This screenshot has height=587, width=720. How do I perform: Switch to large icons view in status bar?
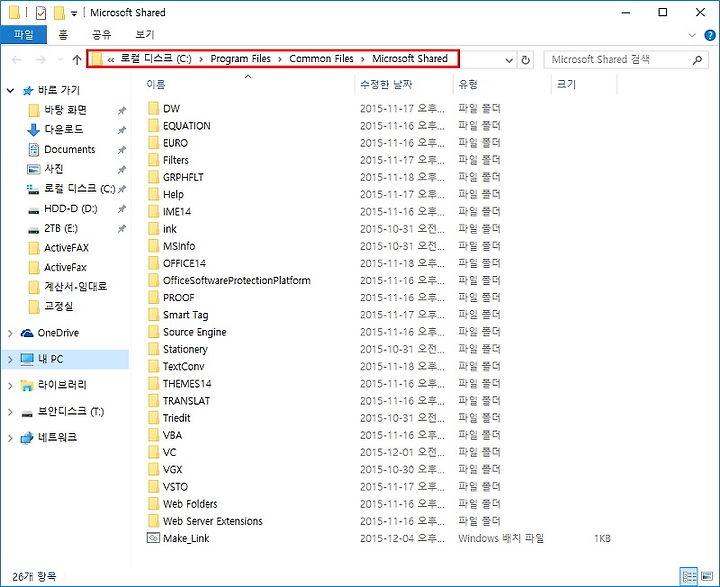(707, 576)
